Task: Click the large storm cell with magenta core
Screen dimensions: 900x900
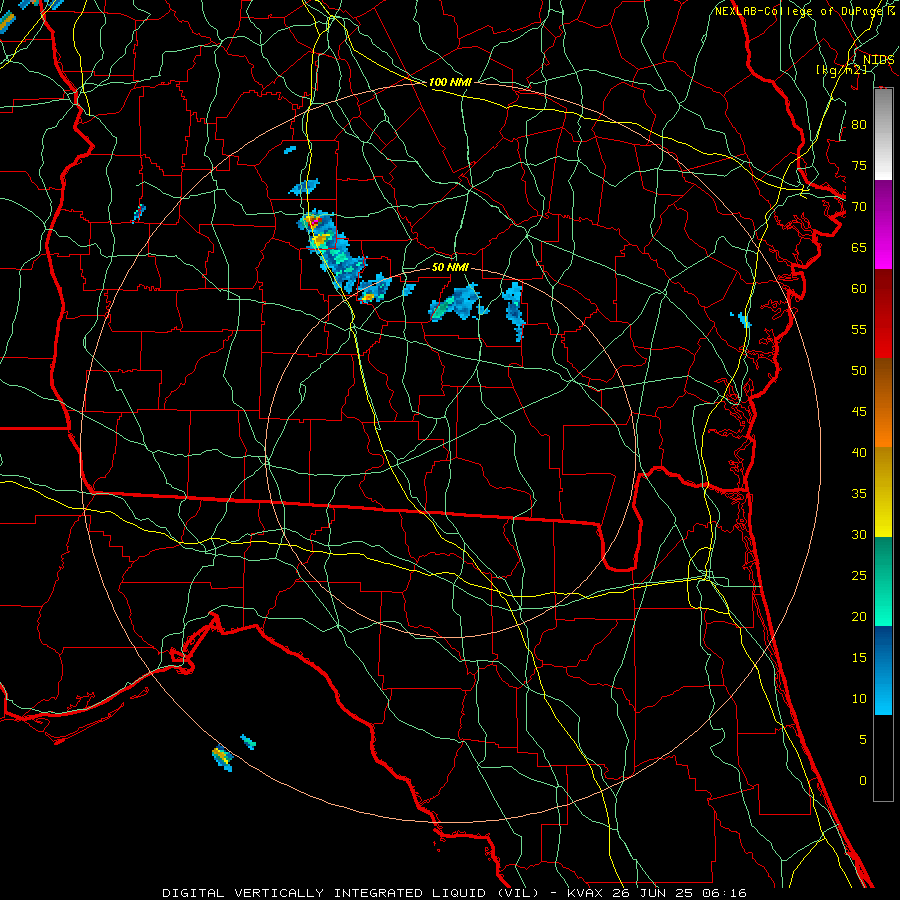Action: (x=331, y=250)
